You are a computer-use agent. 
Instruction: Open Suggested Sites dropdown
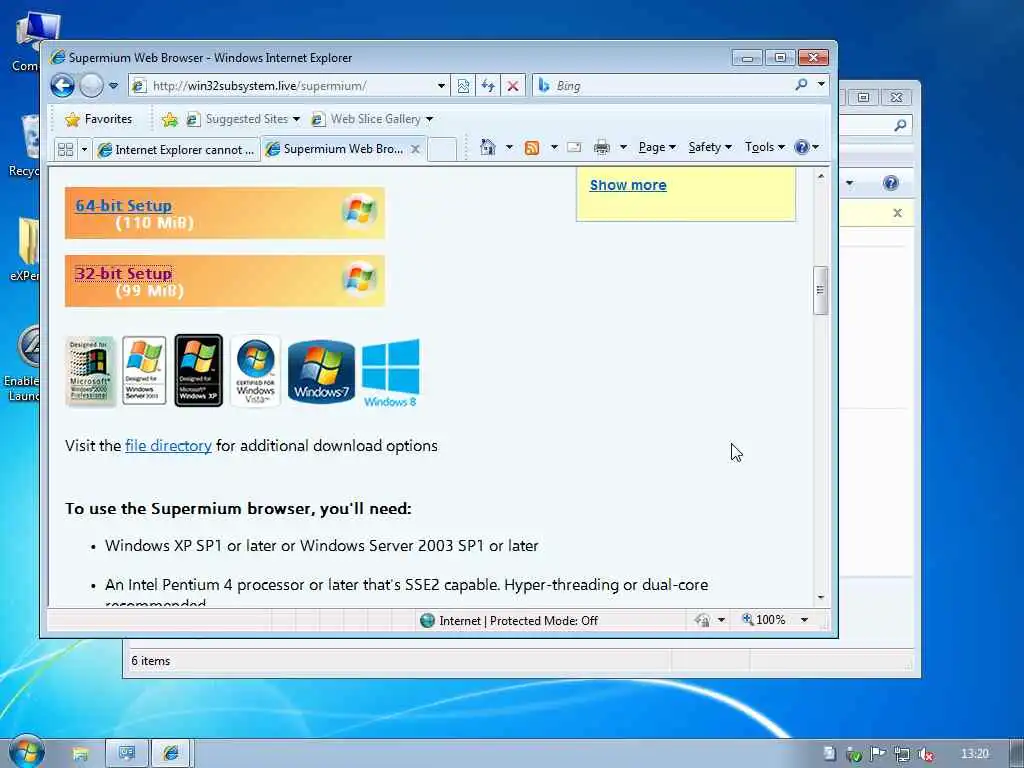[x=244, y=119]
